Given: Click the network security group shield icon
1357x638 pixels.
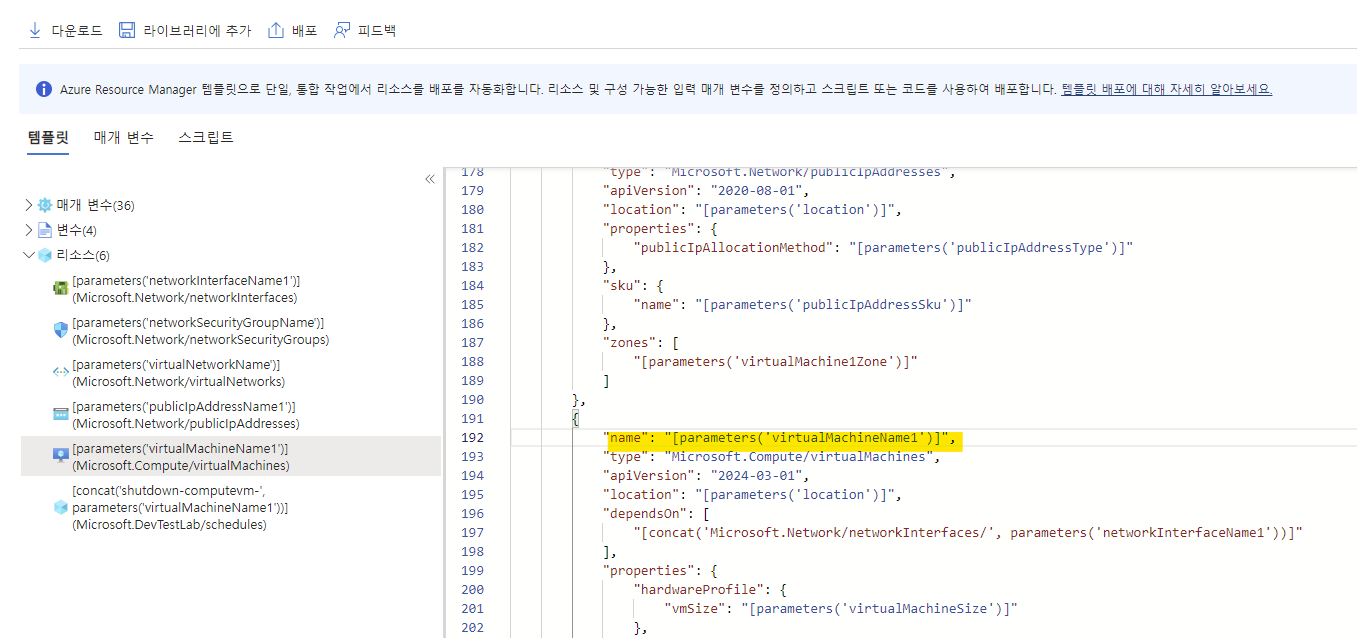Looking at the screenshot, I should coord(60,331).
